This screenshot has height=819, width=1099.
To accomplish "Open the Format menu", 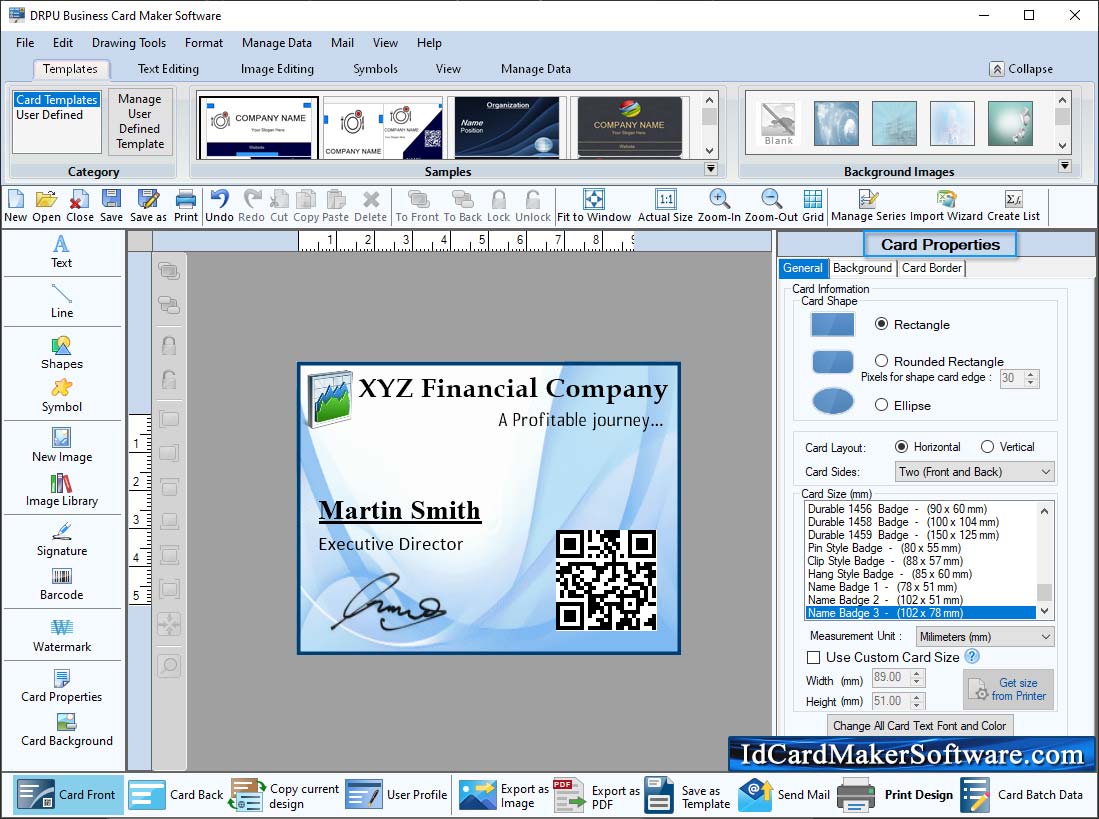I will pos(204,43).
